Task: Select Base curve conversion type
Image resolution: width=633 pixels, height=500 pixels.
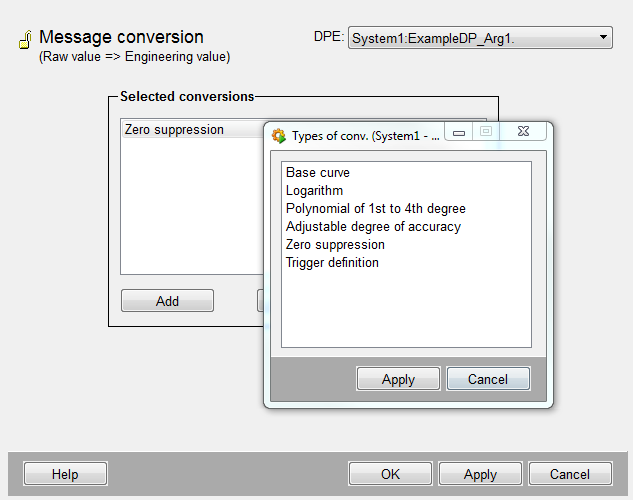Action: point(318,173)
